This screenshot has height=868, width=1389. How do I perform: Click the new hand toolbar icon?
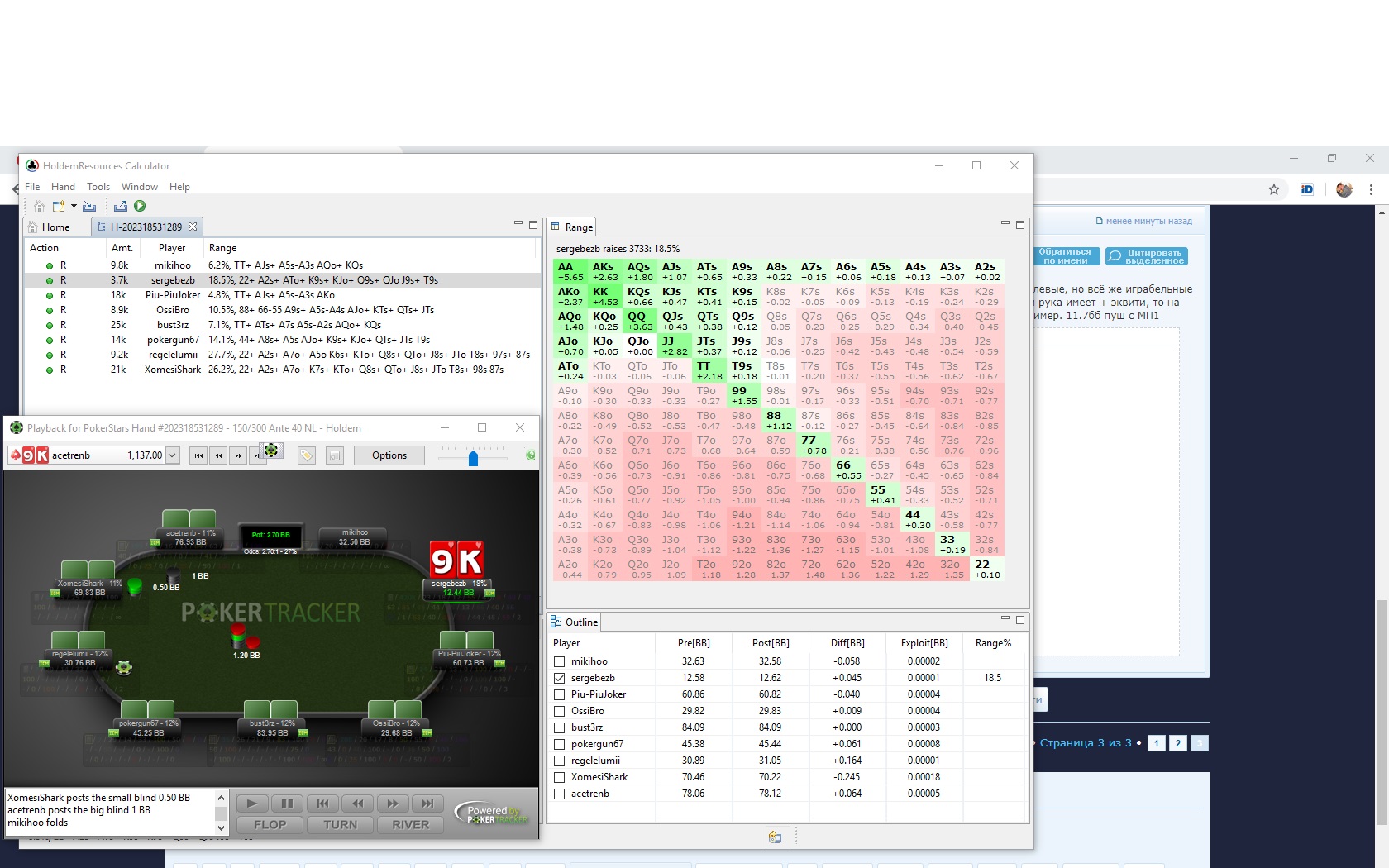59,206
